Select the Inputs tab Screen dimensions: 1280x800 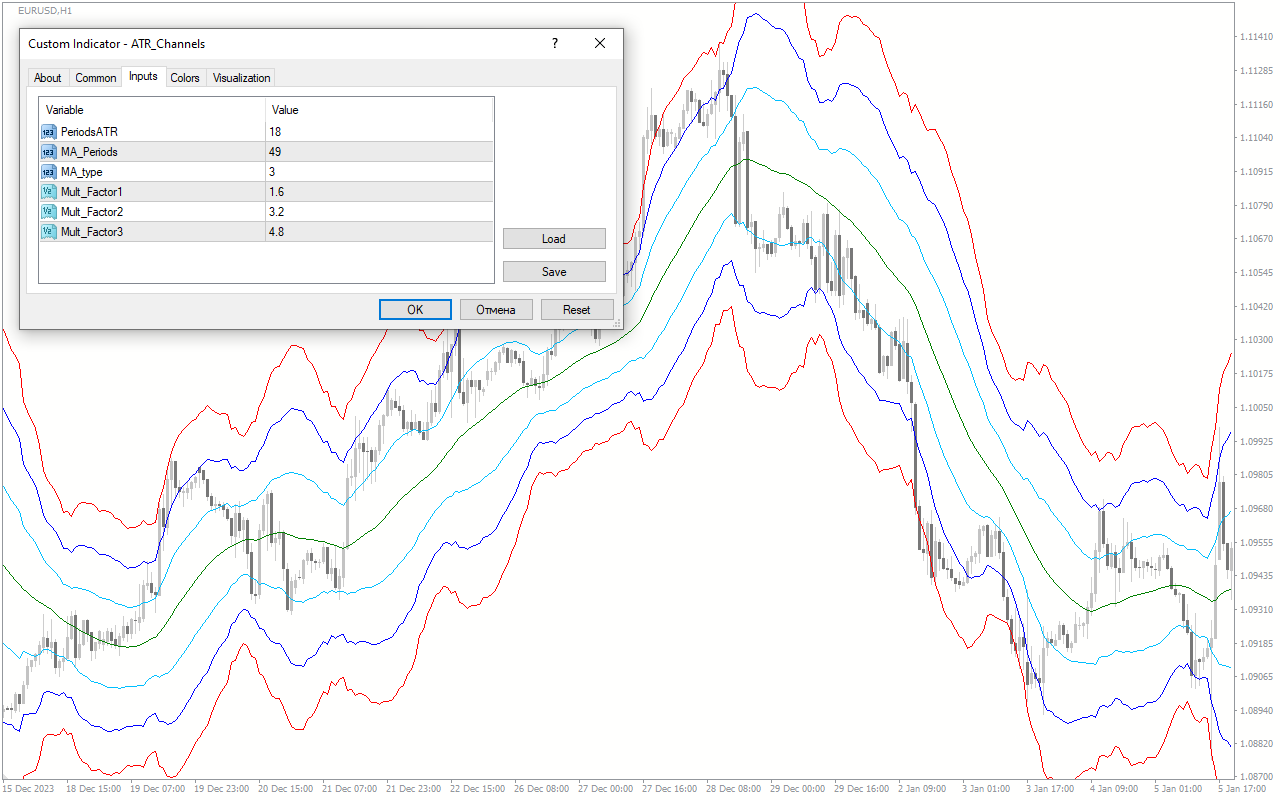(143, 76)
